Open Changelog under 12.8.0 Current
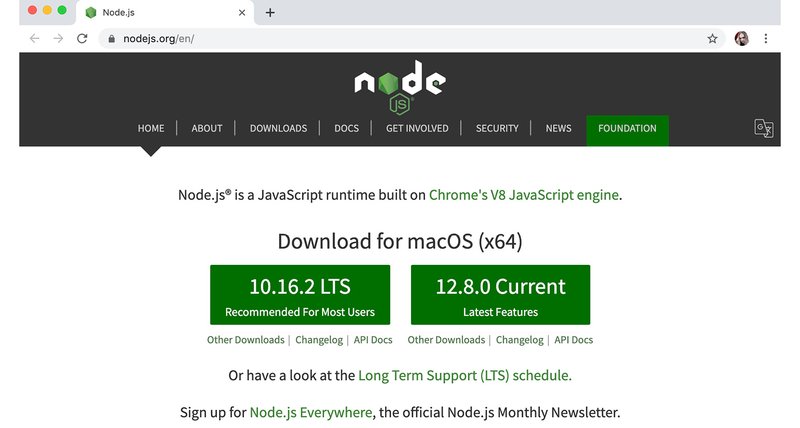Screen dimensions: 800x428 point(519,340)
